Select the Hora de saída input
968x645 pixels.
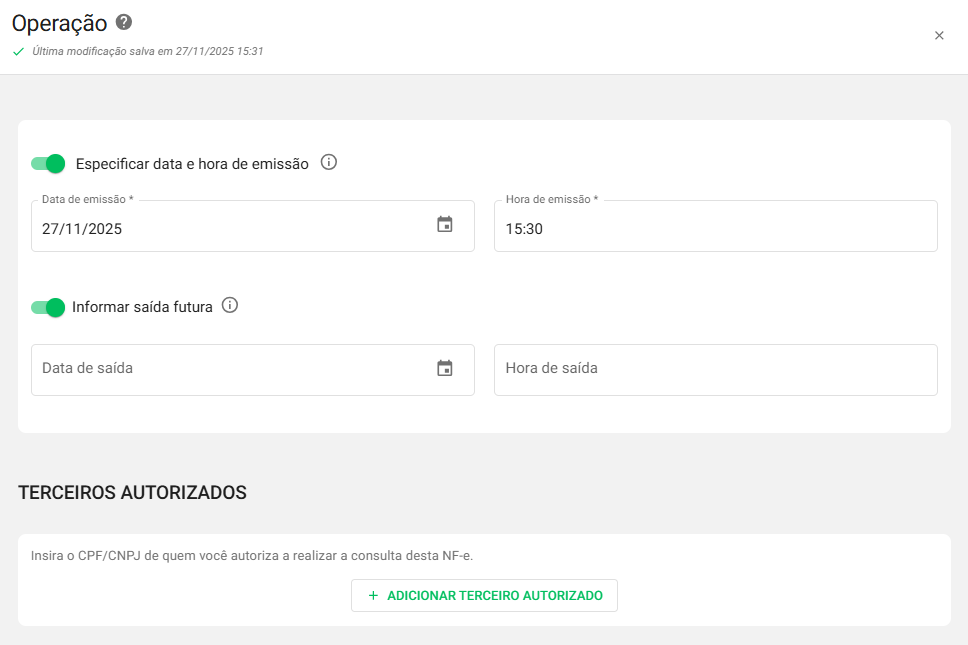(x=715, y=369)
